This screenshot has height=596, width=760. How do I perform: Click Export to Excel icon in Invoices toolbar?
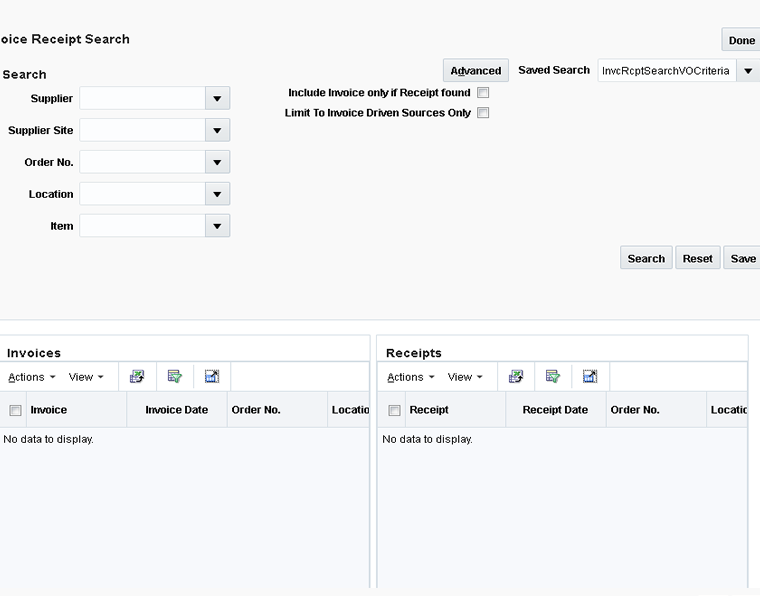point(137,377)
